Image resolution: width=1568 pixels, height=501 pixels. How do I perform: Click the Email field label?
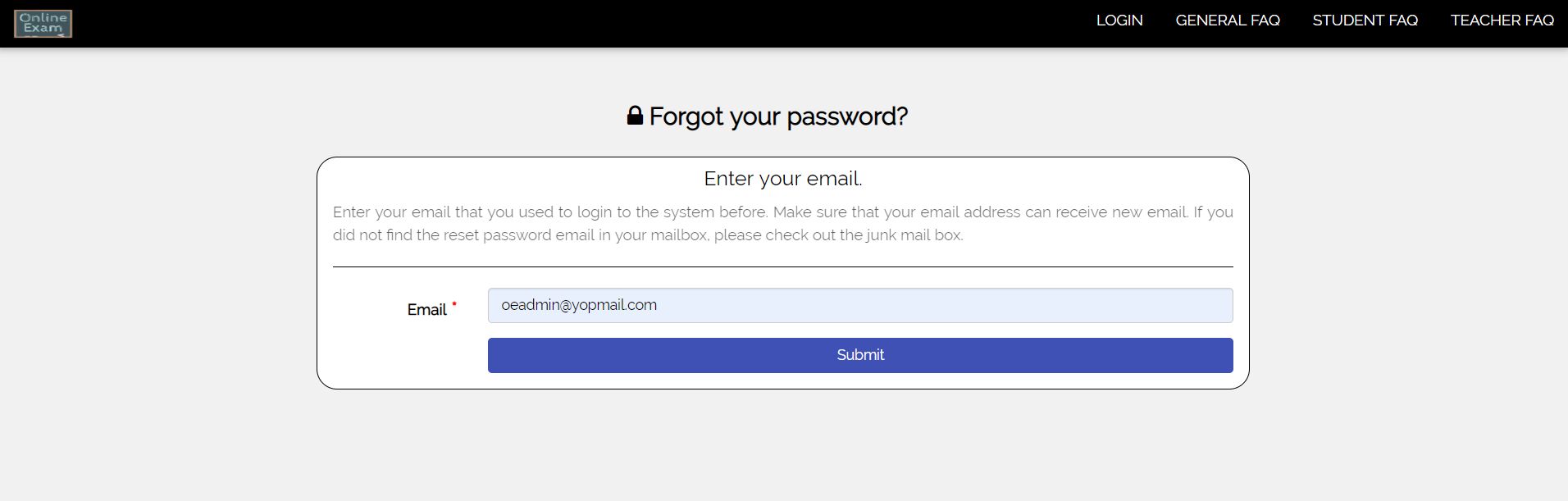click(426, 310)
